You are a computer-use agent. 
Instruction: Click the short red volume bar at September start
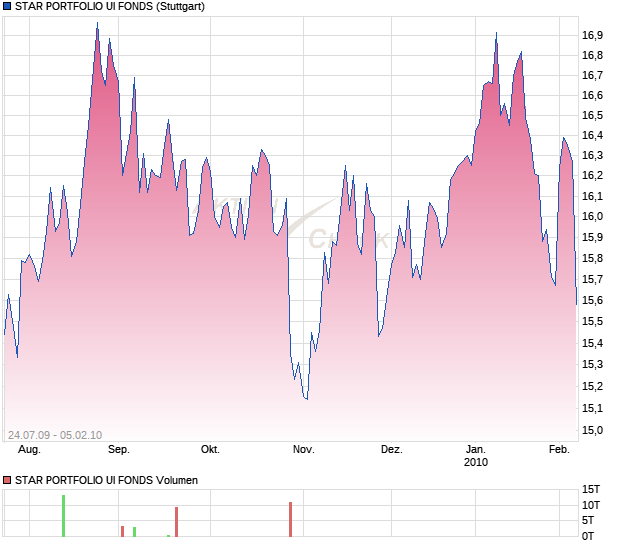tap(123, 531)
